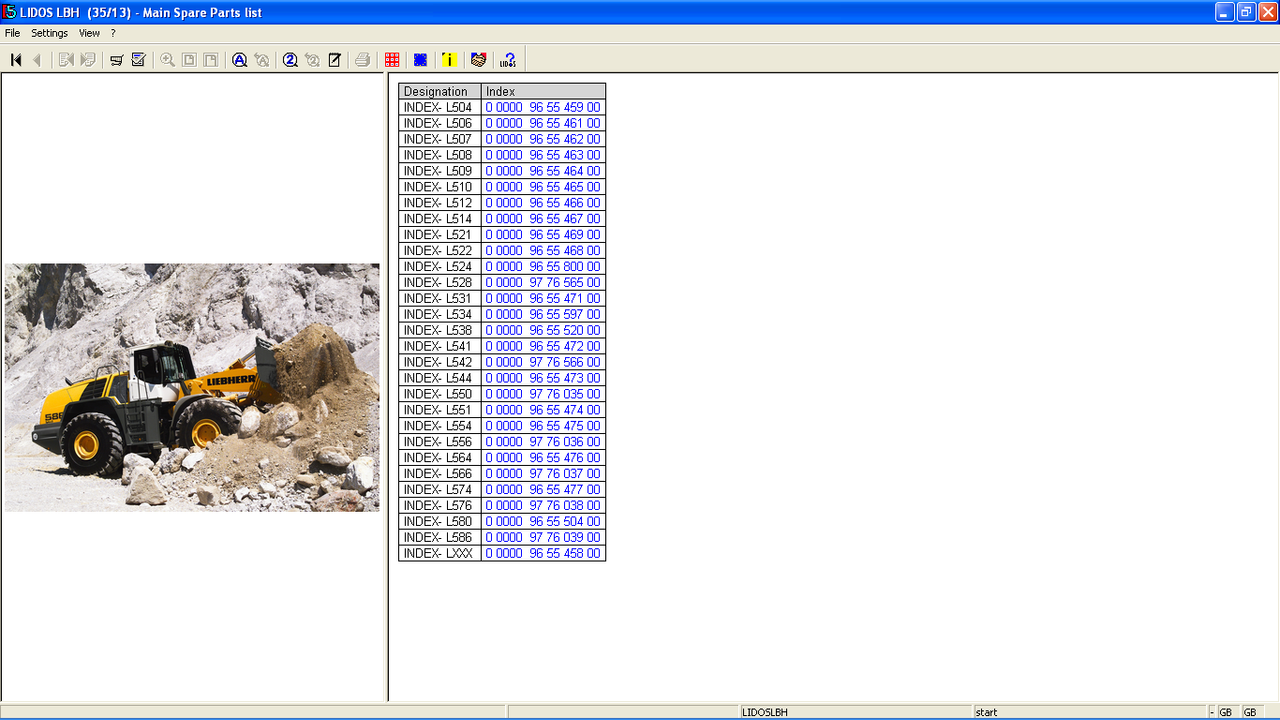
Task: Open index link for INDEX- L531
Action: (x=543, y=298)
